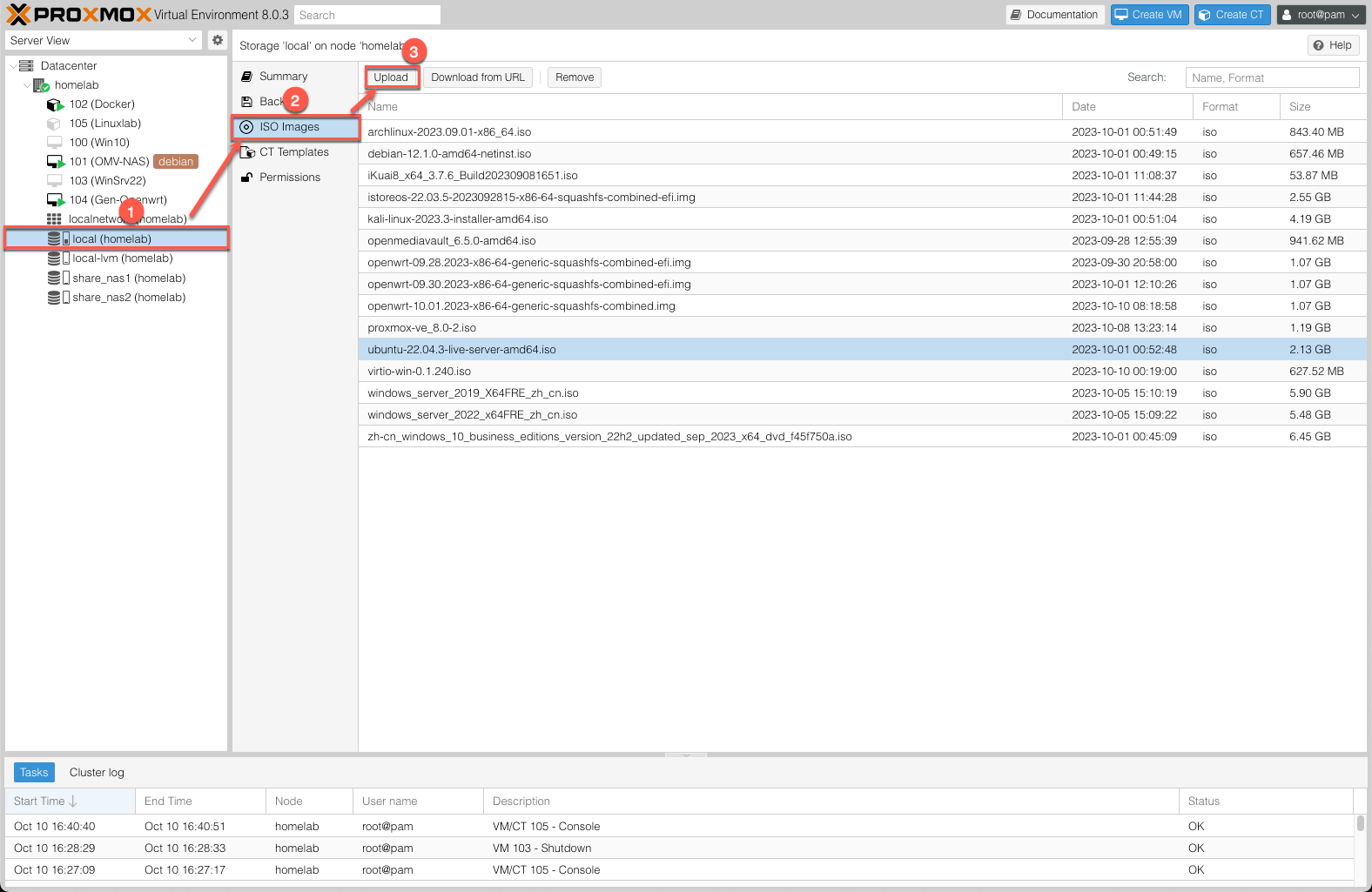Collapse the bottom task log panel
1372x892 pixels.
point(686,755)
